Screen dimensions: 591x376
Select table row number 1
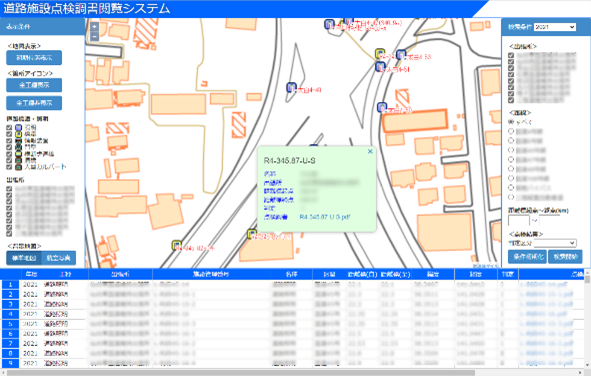10,285
